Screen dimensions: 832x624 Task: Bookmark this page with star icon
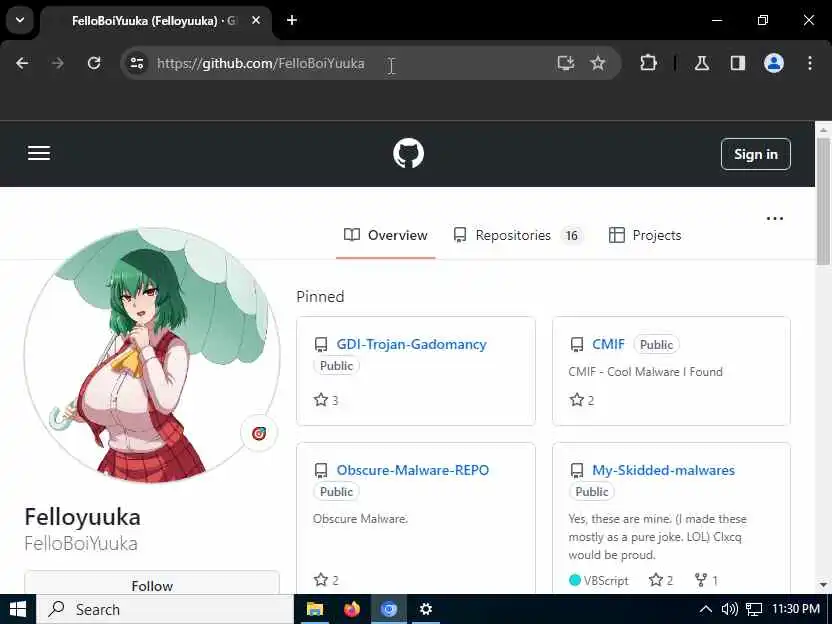[597, 64]
